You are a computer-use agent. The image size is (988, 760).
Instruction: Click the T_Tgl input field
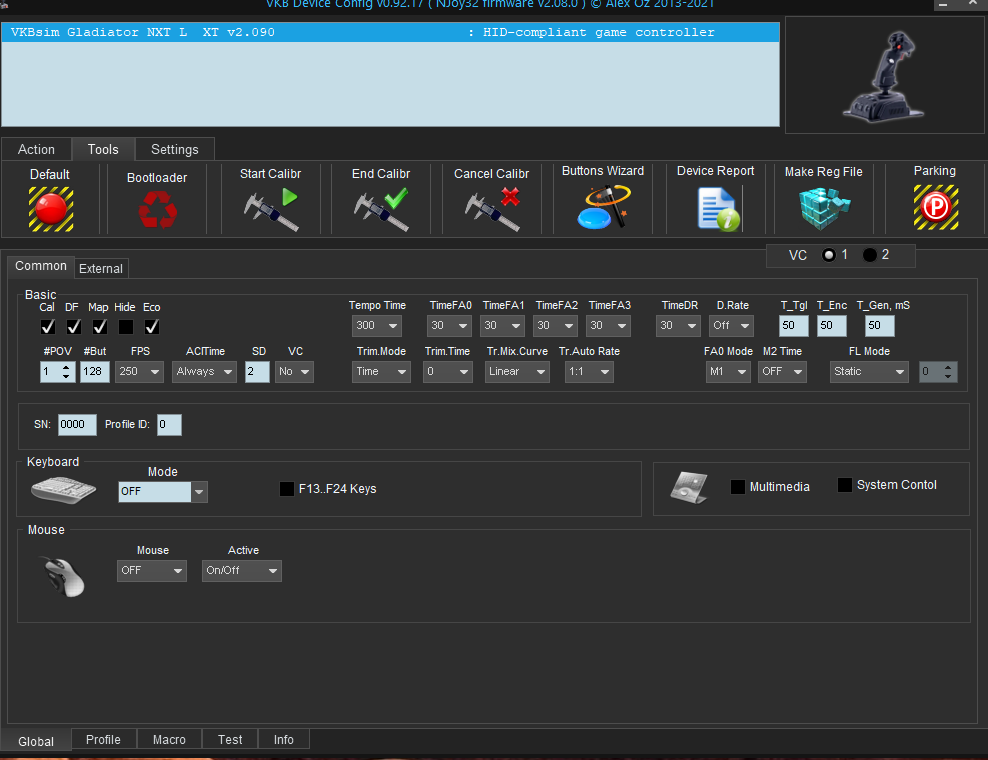(793, 326)
